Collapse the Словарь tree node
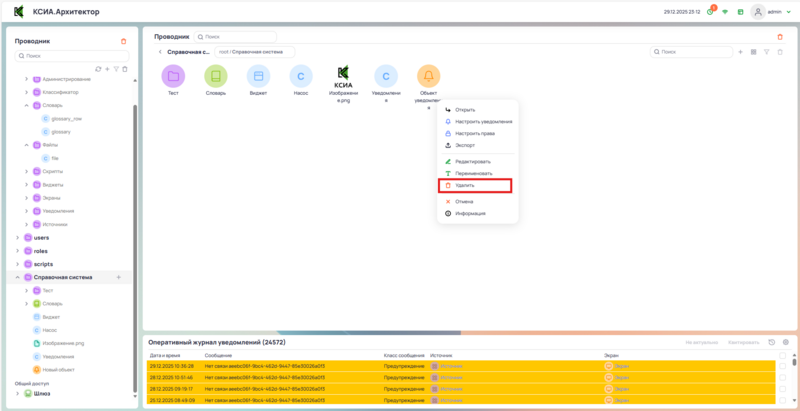800x411 pixels. click(x=26, y=105)
